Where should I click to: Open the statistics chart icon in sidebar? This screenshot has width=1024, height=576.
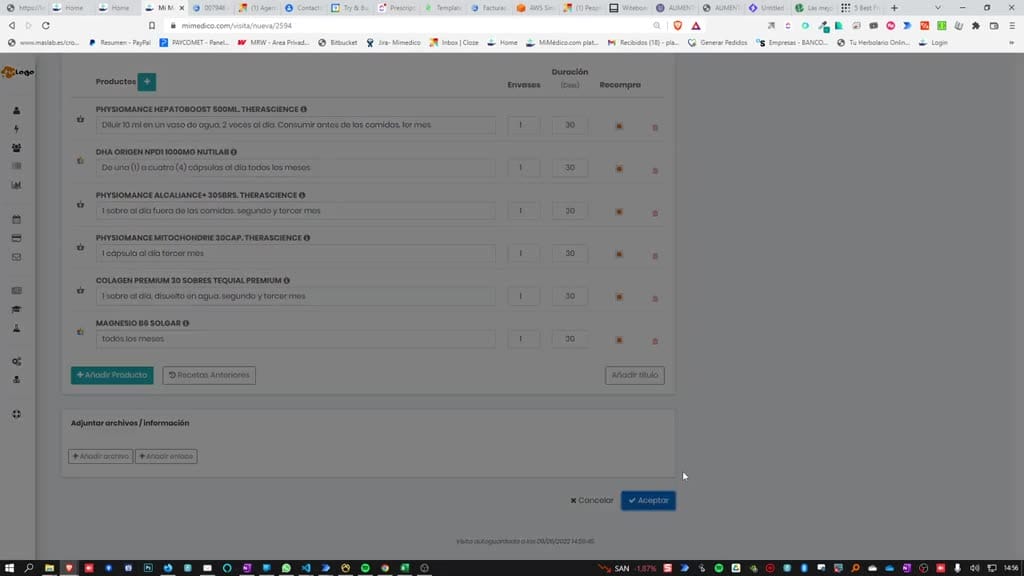pos(16,185)
